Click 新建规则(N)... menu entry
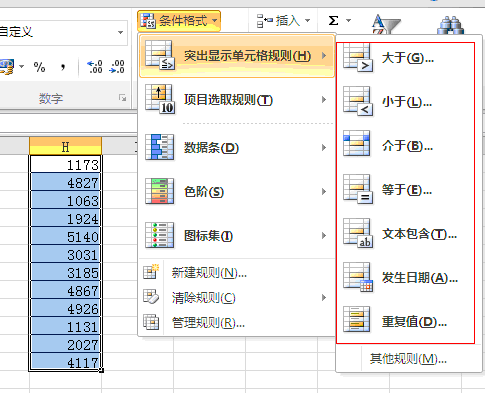This screenshot has height=393, width=485. tap(237, 273)
